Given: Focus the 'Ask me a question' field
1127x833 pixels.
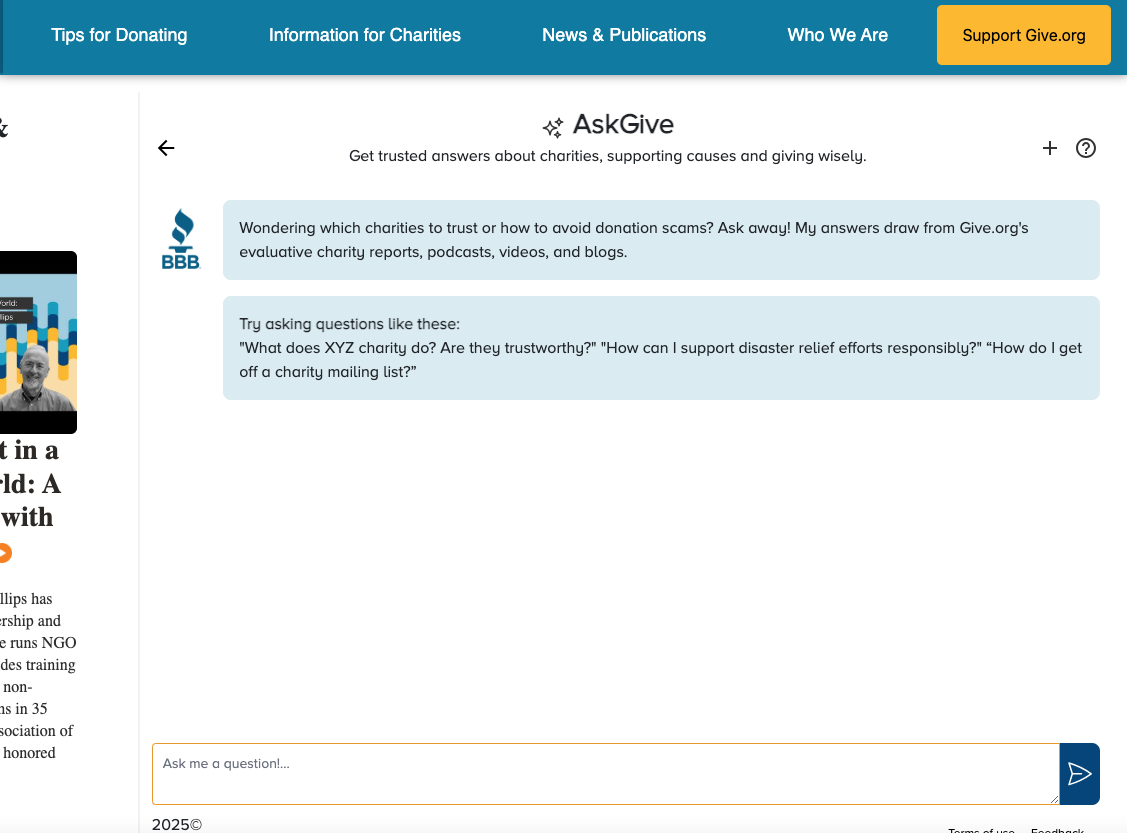Looking at the screenshot, I should coord(605,773).
